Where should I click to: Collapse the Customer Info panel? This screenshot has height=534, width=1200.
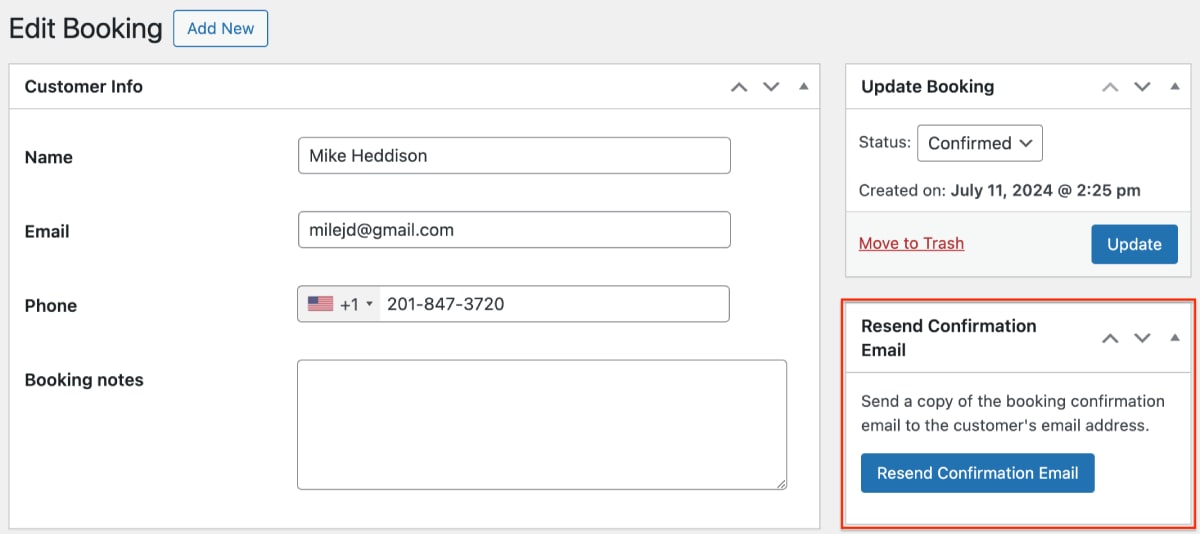point(803,87)
